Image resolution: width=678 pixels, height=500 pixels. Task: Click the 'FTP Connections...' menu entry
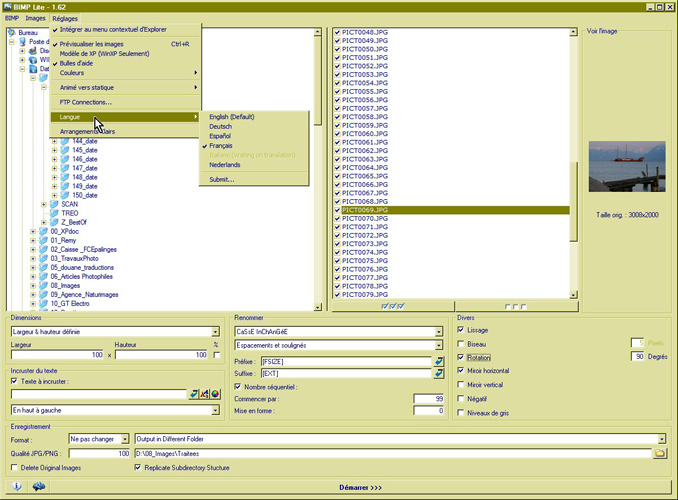coord(86,102)
